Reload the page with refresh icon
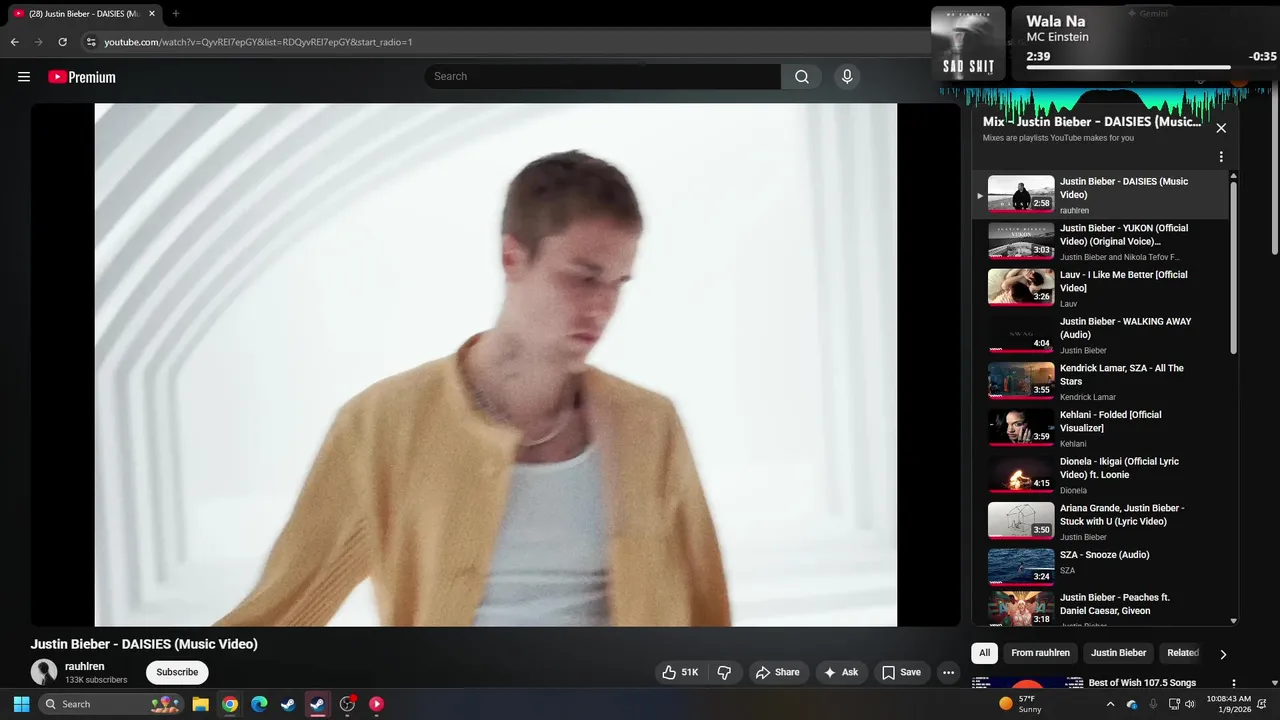 point(62,42)
